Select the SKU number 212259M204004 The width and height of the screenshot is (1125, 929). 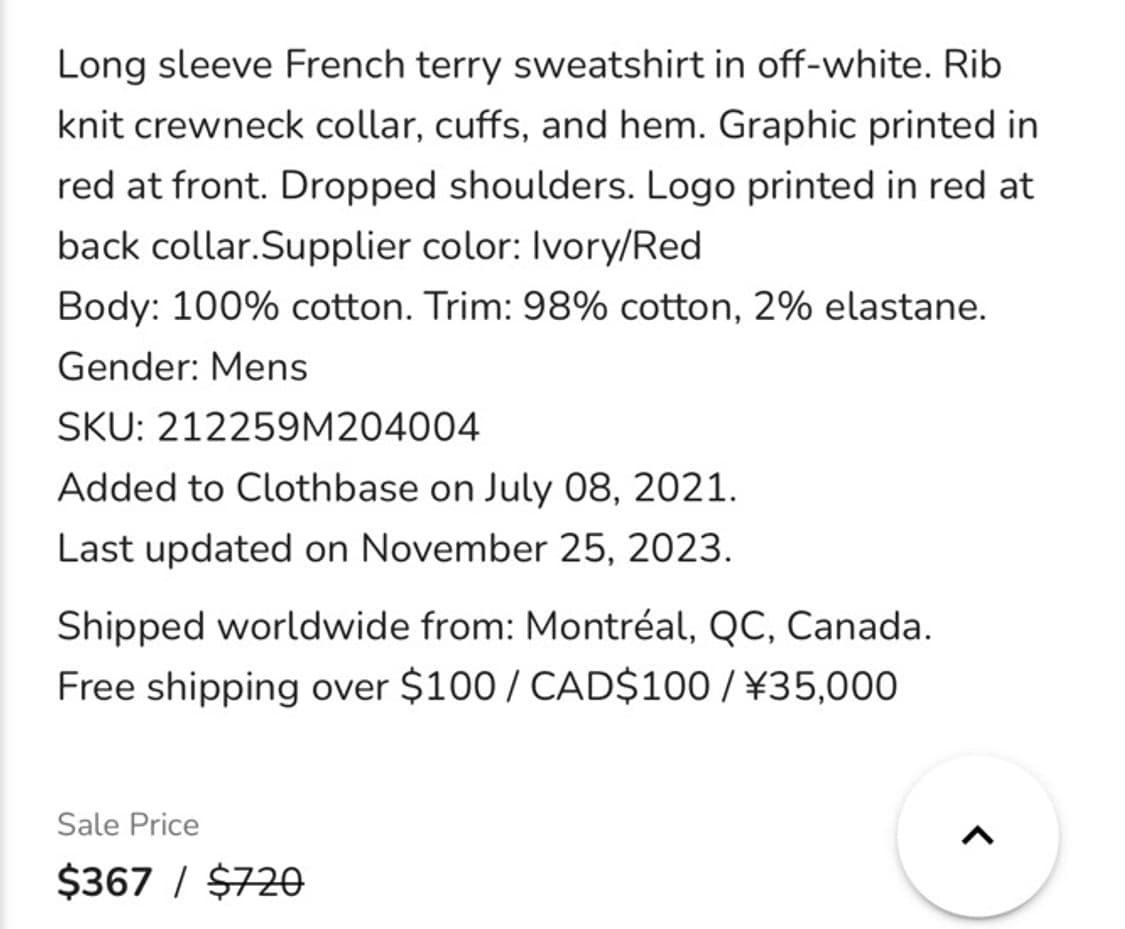[319, 428]
